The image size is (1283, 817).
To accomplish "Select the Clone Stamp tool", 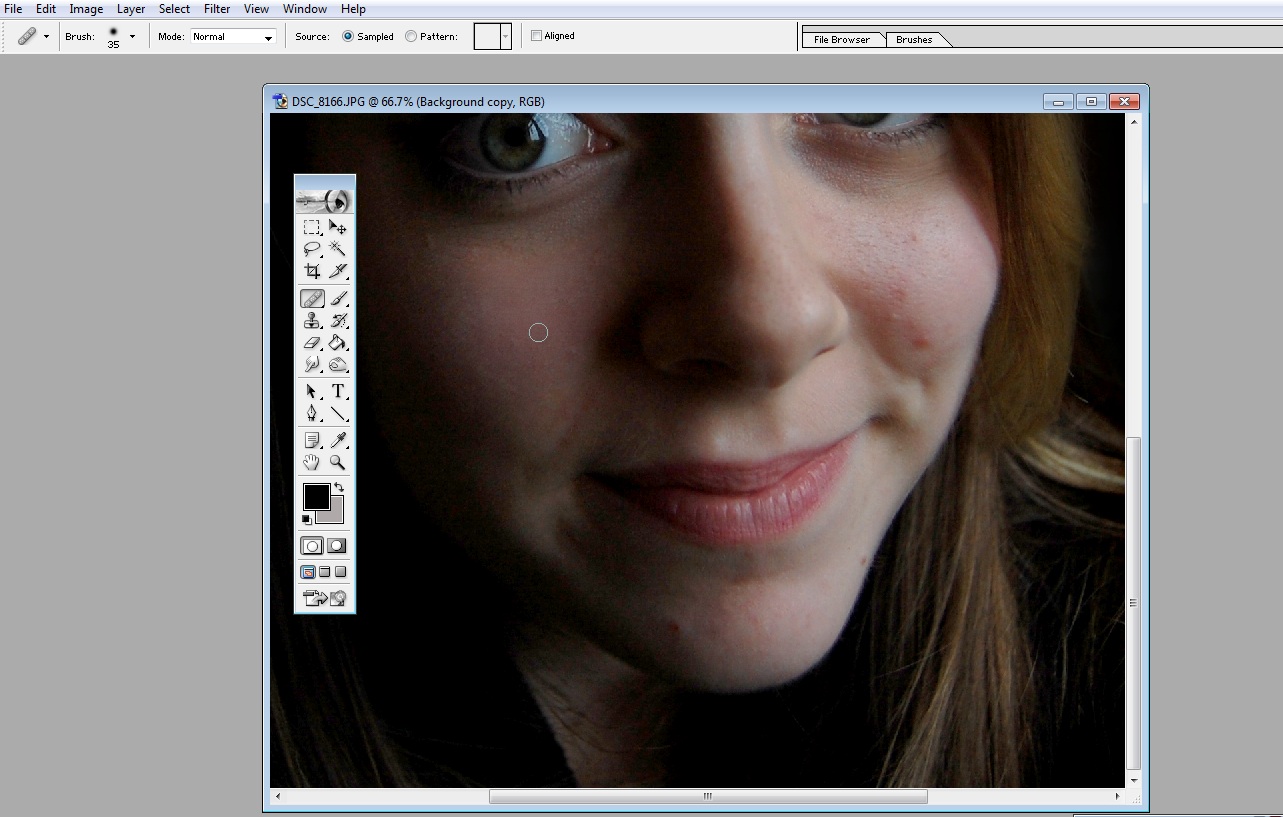I will (312, 321).
